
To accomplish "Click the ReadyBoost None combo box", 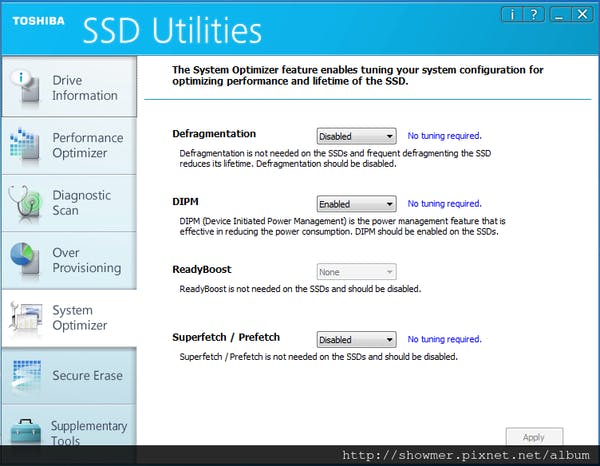I will (356, 272).
